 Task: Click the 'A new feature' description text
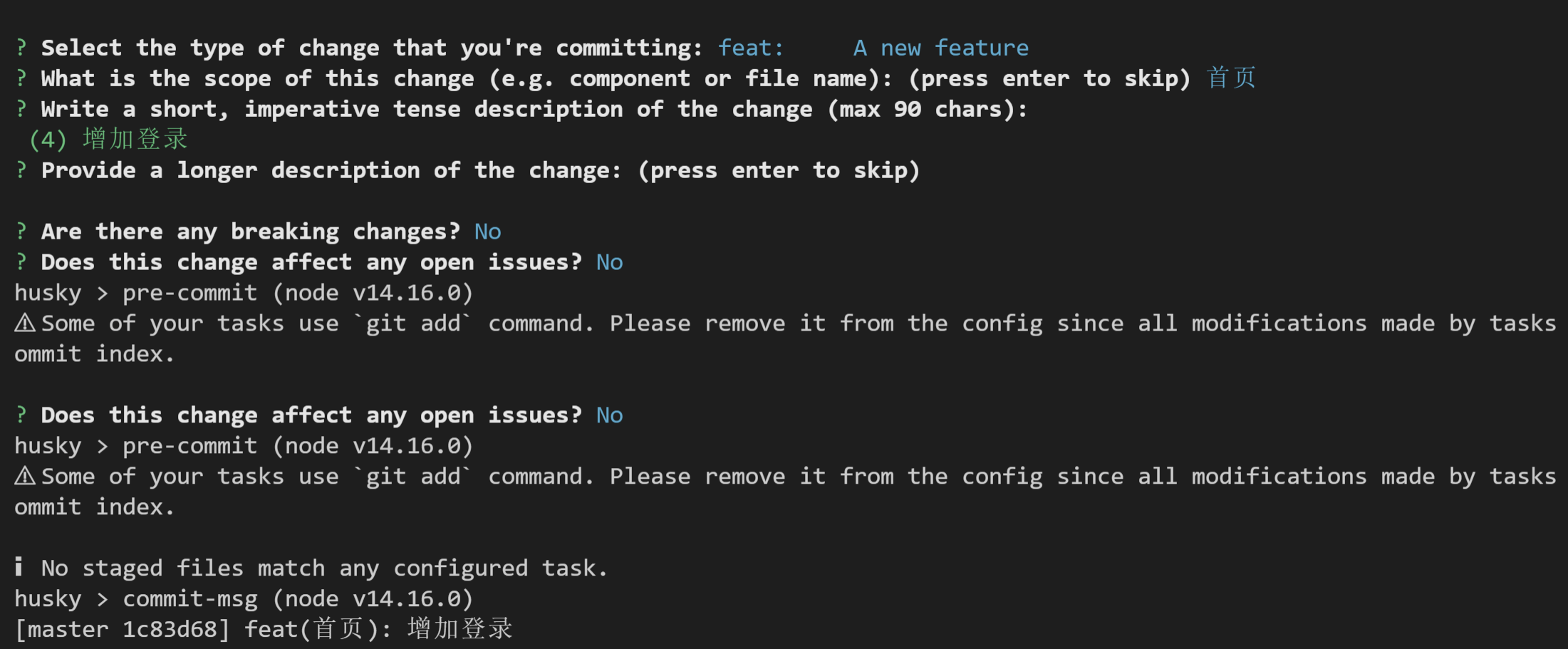coord(941,48)
